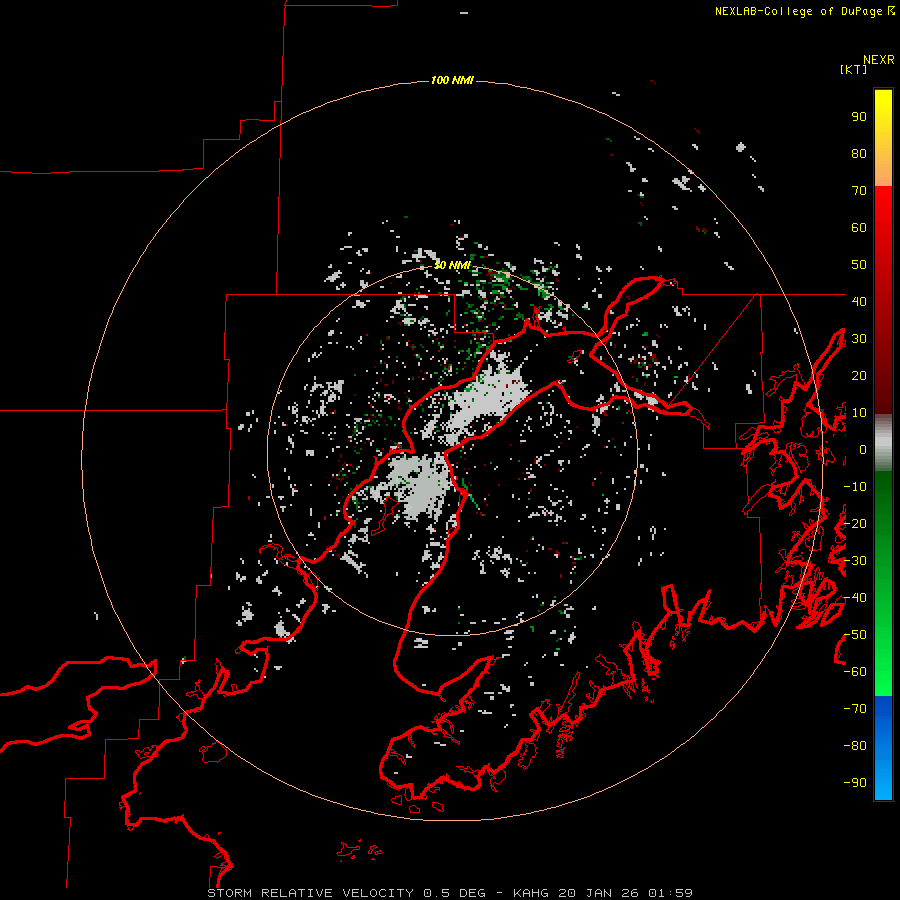Click the NEXR legend label
The width and height of the screenshot is (900, 900).
(x=879, y=60)
